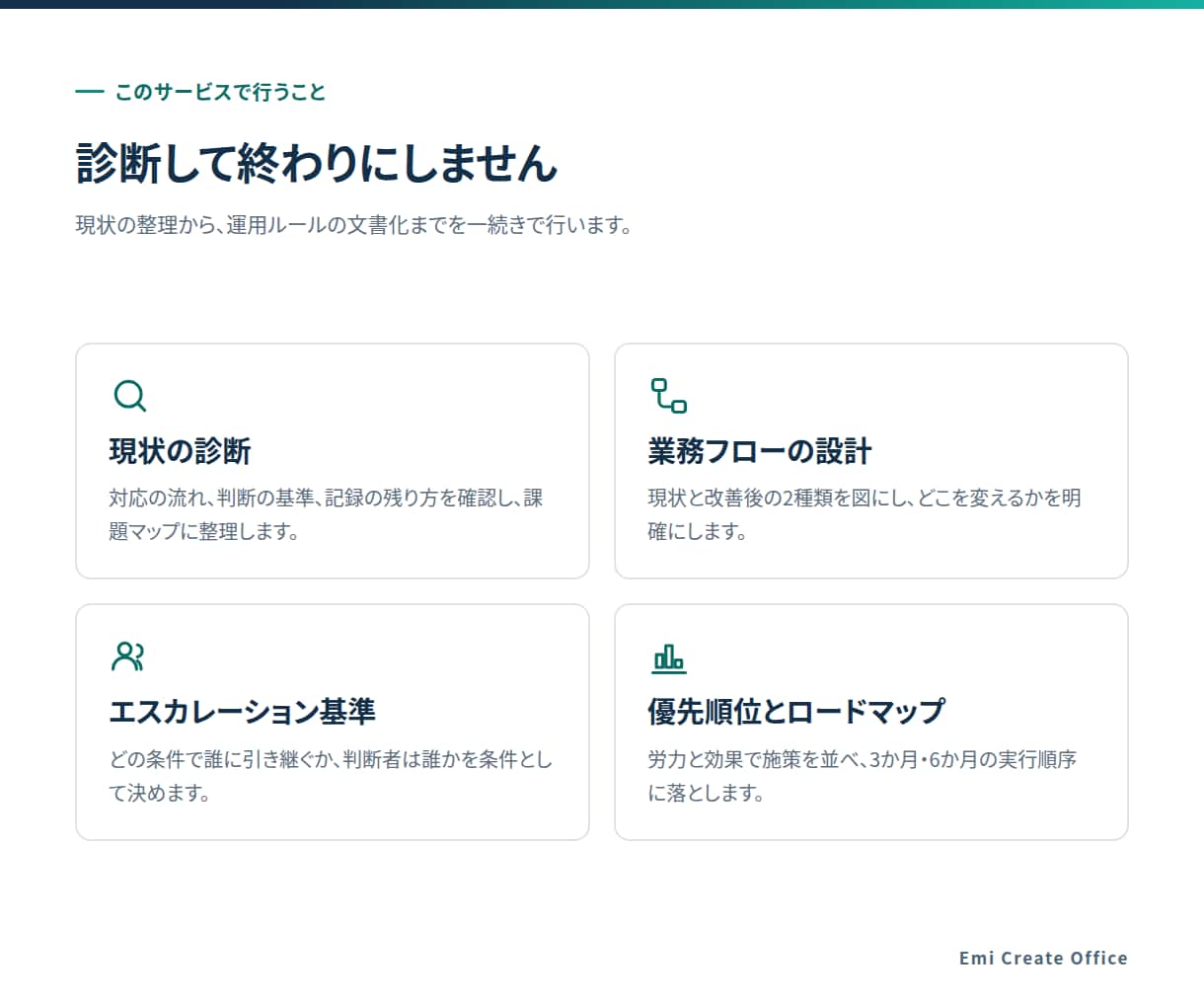Click the bar chart icon above 優先順位とロードマップ
1204x1003 pixels.
pyautogui.click(x=668, y=657)
